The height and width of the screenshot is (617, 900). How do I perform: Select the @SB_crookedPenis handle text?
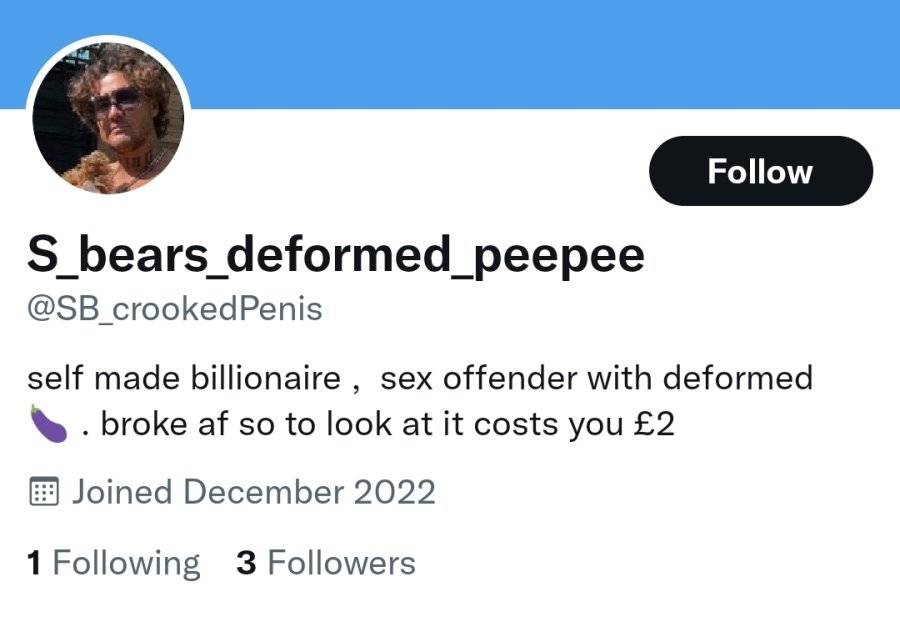click(174, 309)
